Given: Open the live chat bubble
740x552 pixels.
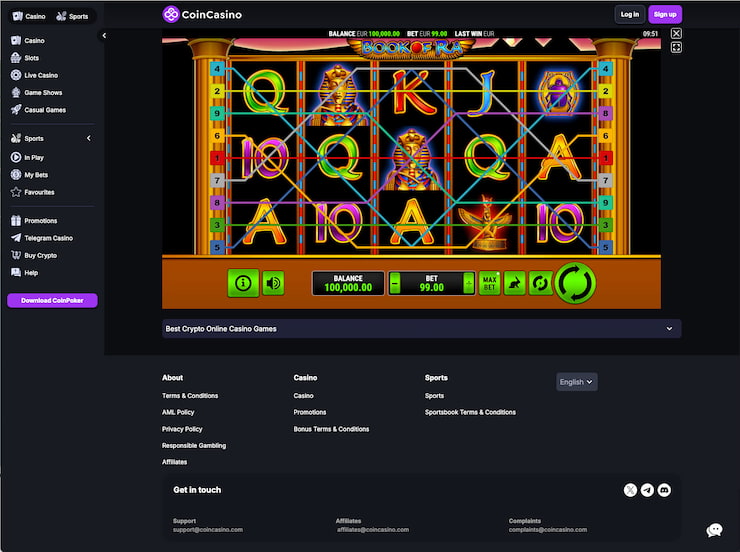Looking at the screenshot, I should [715, 529].
